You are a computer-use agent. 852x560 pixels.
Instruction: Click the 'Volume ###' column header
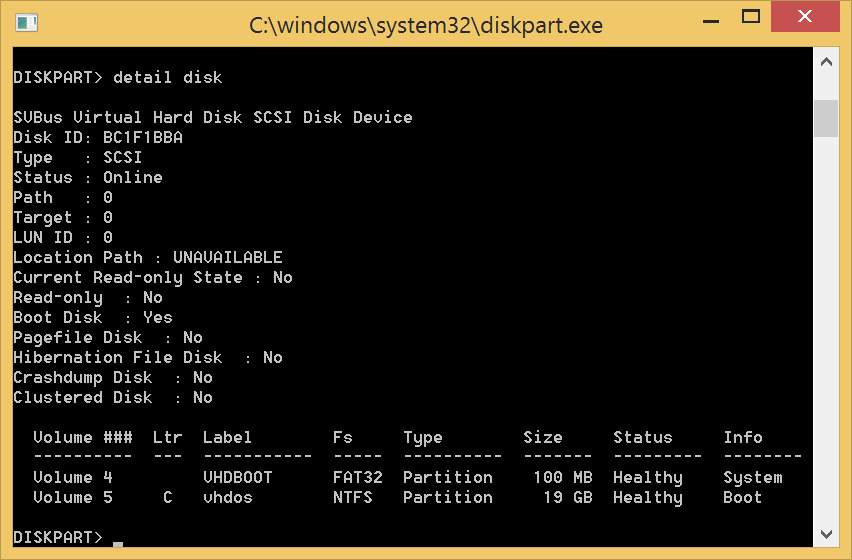pos(83,437)
